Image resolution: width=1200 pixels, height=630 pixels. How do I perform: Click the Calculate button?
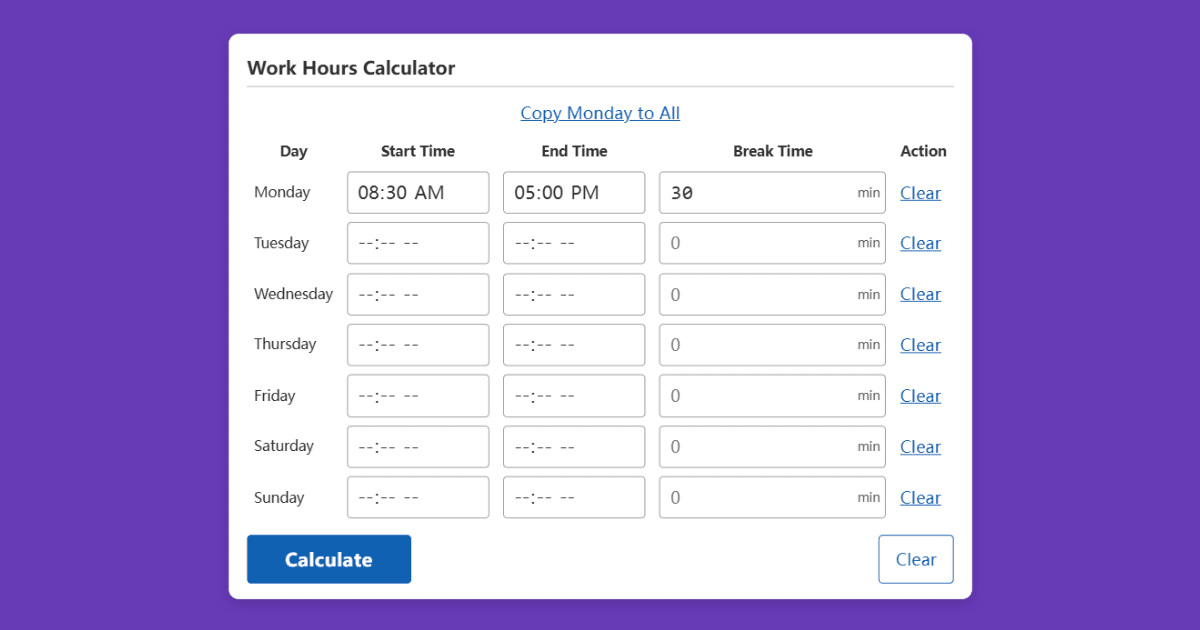tap(329, 559)
